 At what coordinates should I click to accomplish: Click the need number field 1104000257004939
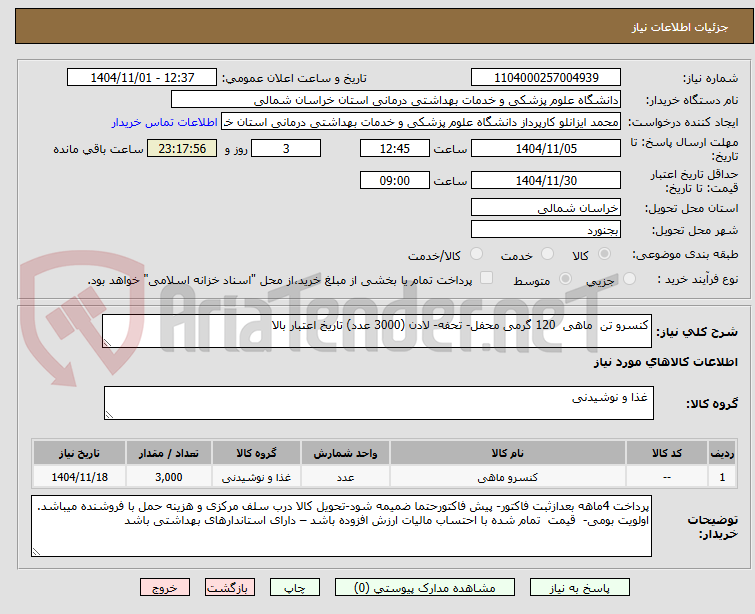pos(546,78)
